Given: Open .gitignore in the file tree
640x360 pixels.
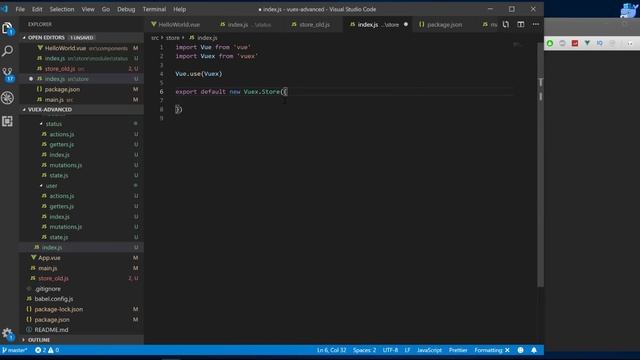Looking at the screenshot, I should (x=82, y=289).
